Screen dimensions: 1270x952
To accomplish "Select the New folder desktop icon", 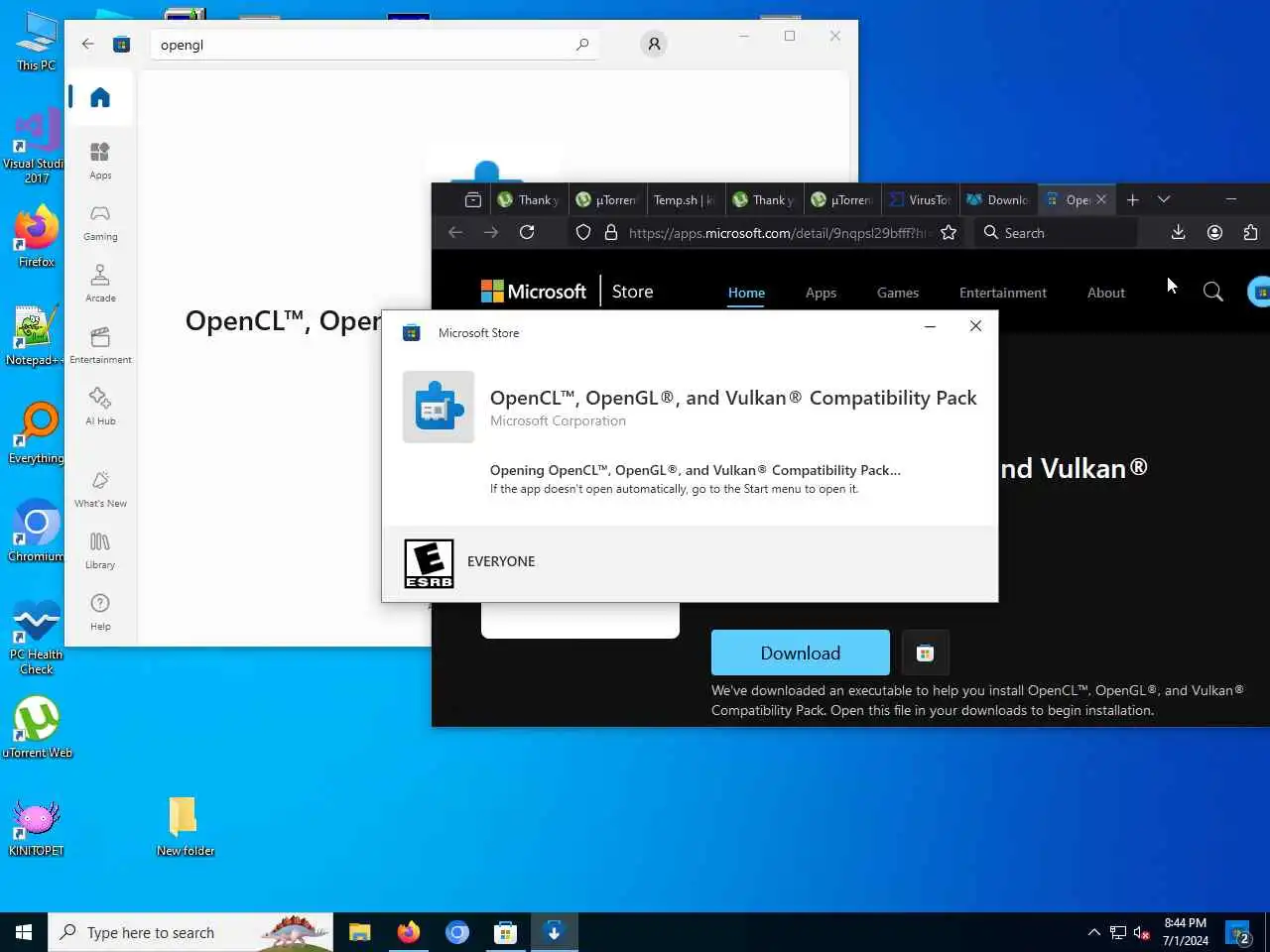I will pyautogui.click(x=185, y=826).
